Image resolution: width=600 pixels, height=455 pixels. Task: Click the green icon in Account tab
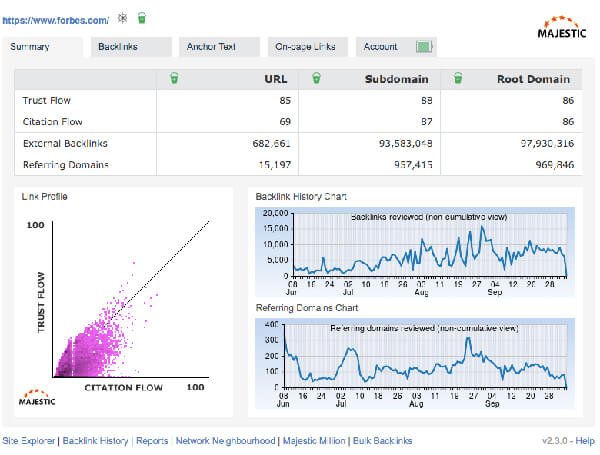tap(424, 47)
